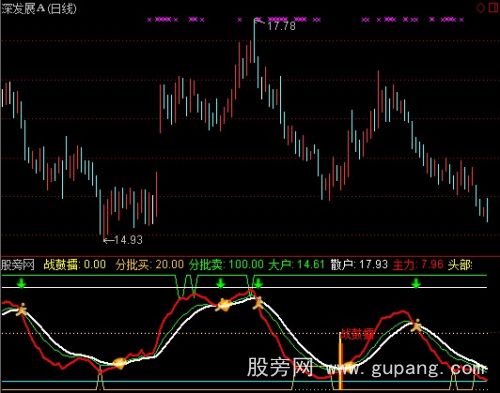This screenshot has height=393, width=500.
Task: Click the red square window icon beside the diamond
Action: tap(493, 8)
